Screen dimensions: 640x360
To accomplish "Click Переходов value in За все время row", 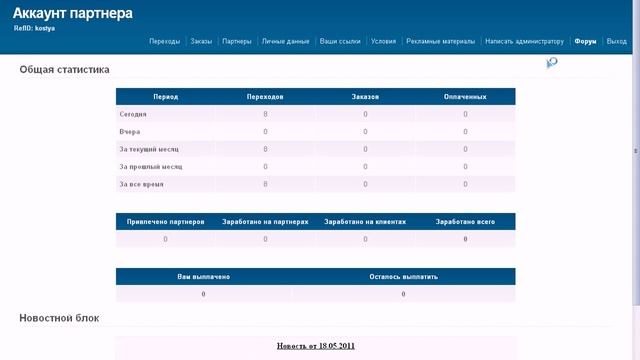I will pos(265,184).
